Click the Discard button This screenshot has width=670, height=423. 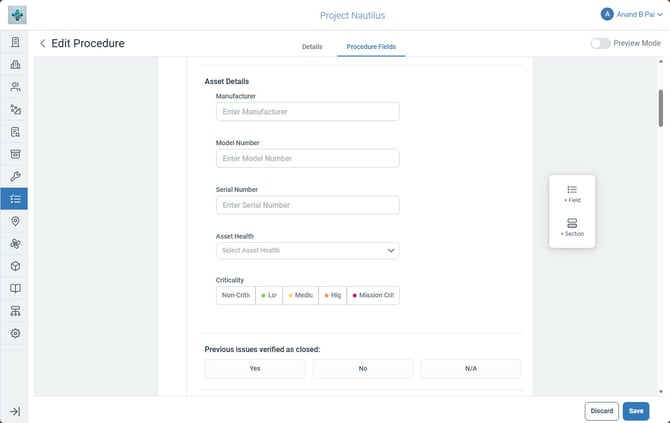pos(602,411)
